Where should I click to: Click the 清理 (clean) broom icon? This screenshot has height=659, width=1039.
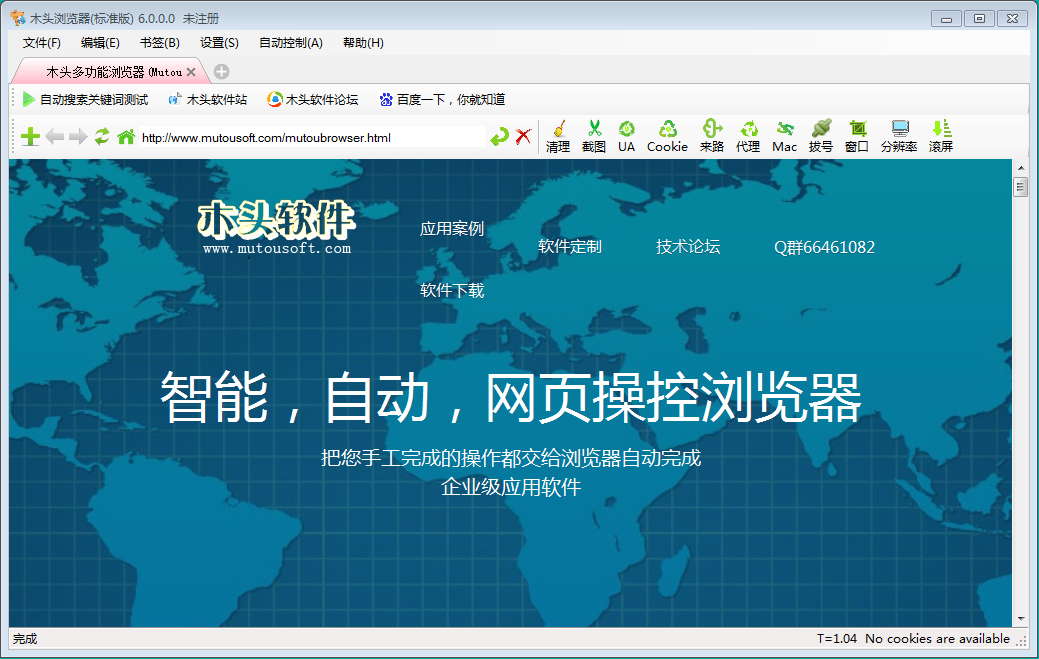pyautogui.click(x=558, y=136)
